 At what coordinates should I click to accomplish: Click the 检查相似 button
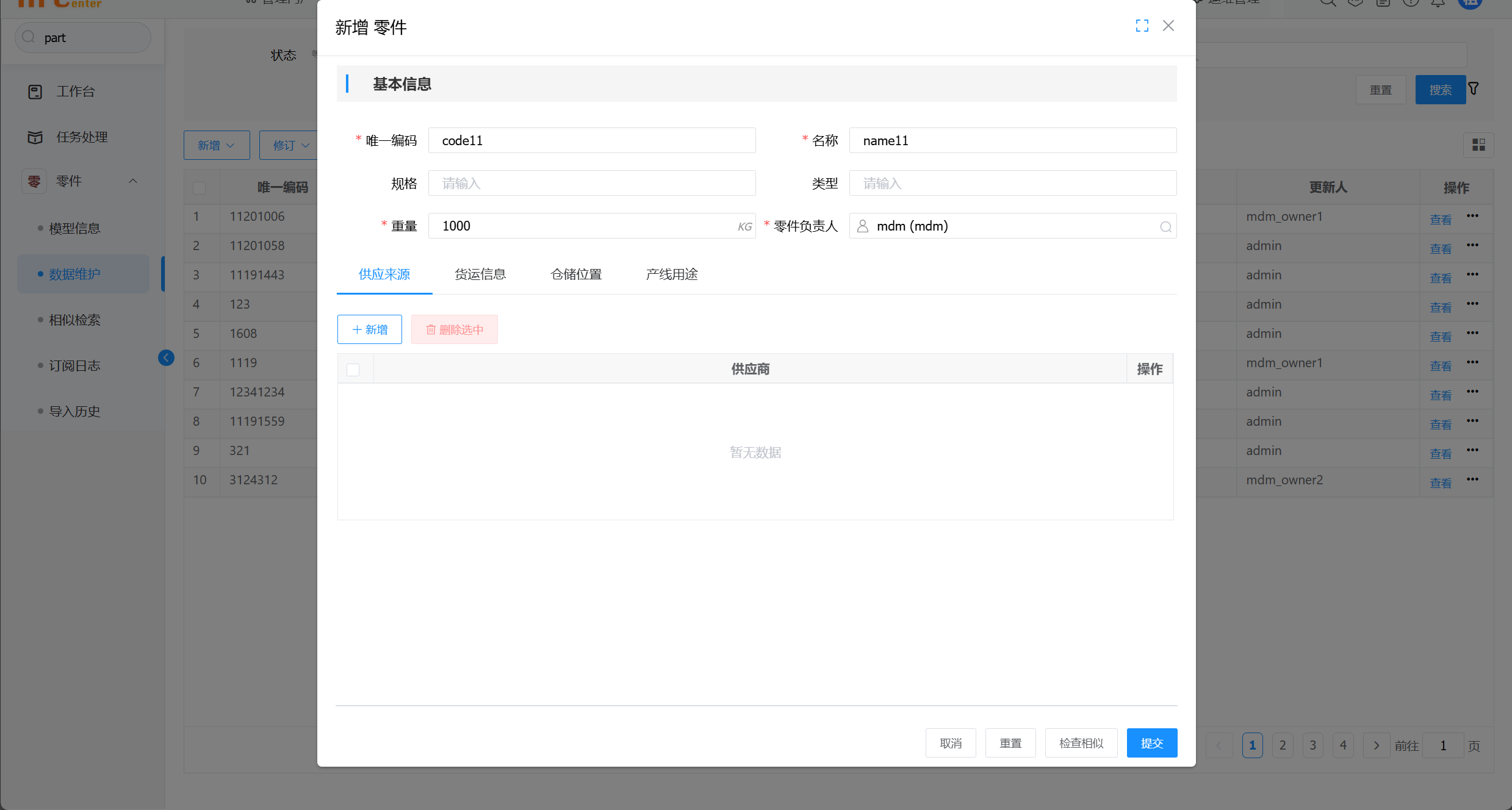(1081, 743)
